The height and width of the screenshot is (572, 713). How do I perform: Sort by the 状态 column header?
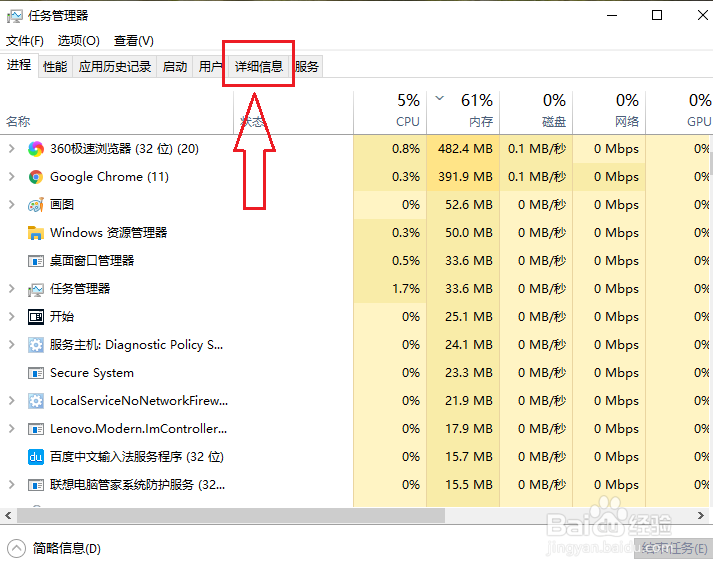pyautogui.click(x=293, y=113)
